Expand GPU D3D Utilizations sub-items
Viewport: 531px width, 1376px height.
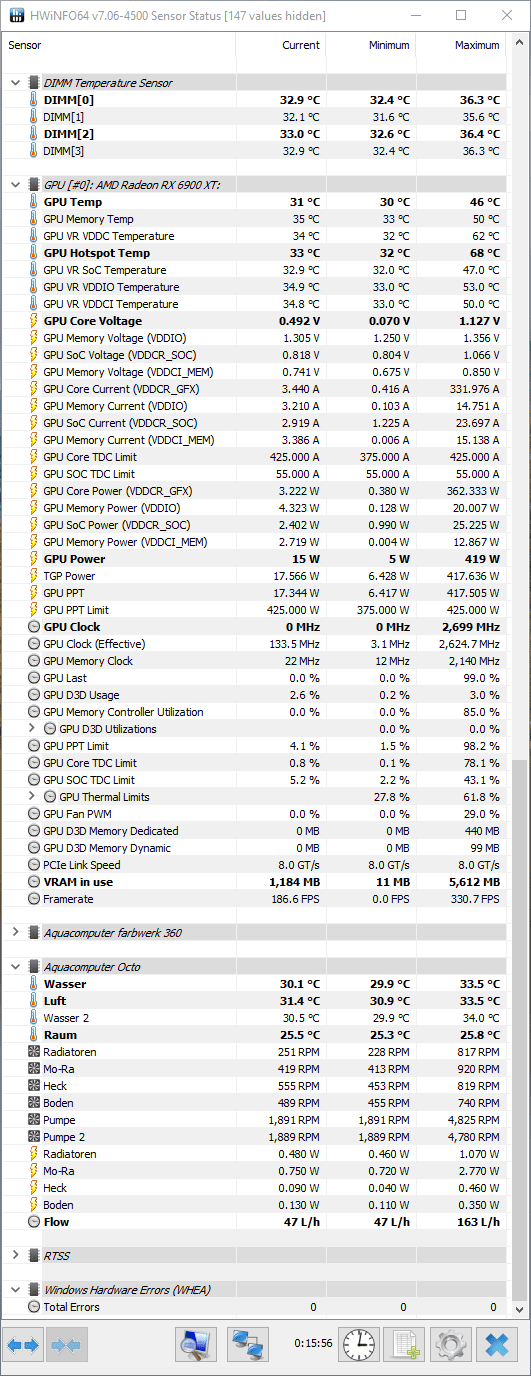[x=32, y=729]
